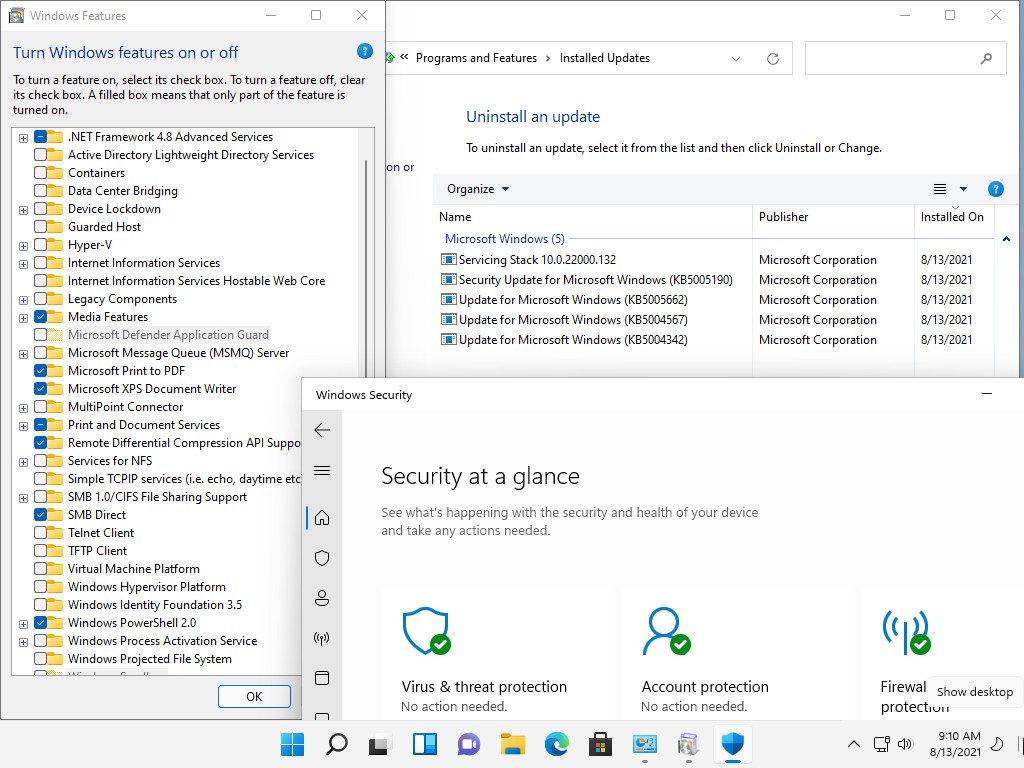Open volume icon in system tray
This screenshot has height=768, width=1024.
904,744
